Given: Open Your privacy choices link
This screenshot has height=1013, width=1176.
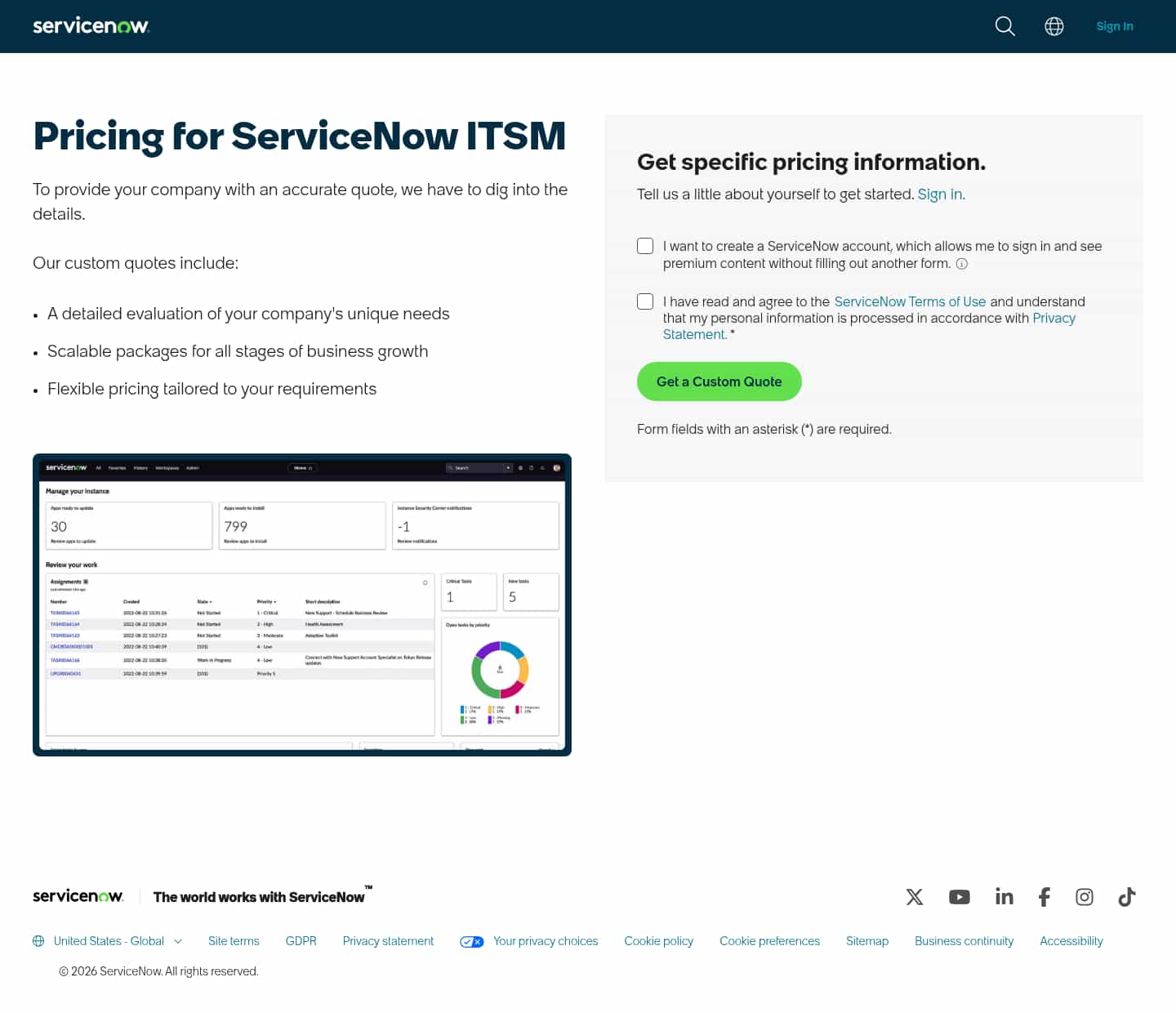Looking at the screenshot, I should (x=546, y=941).
